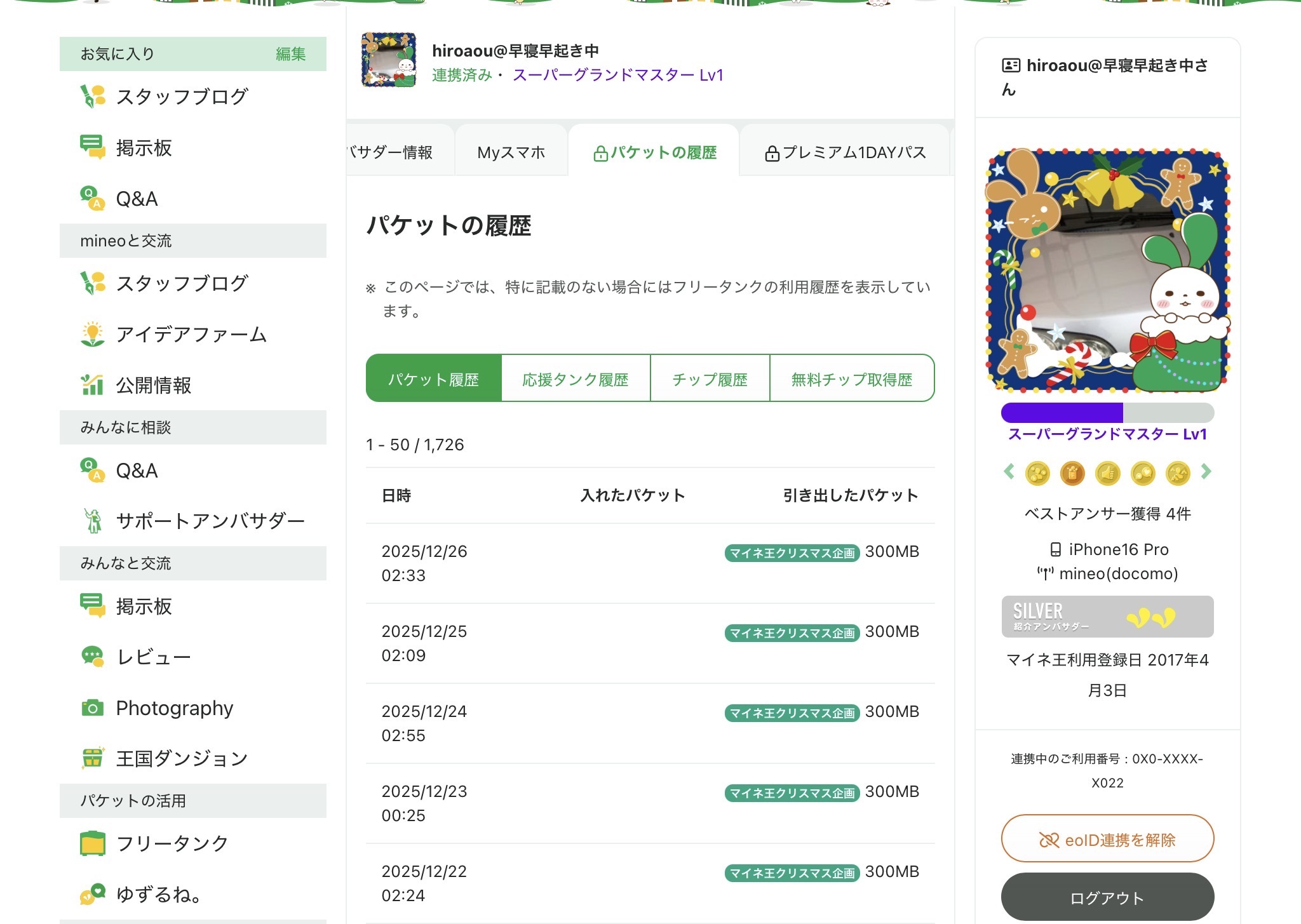Open フリータンク via its tank icon
The width and height of the screenshot is (1301, 924).
[x=93, y=843]
